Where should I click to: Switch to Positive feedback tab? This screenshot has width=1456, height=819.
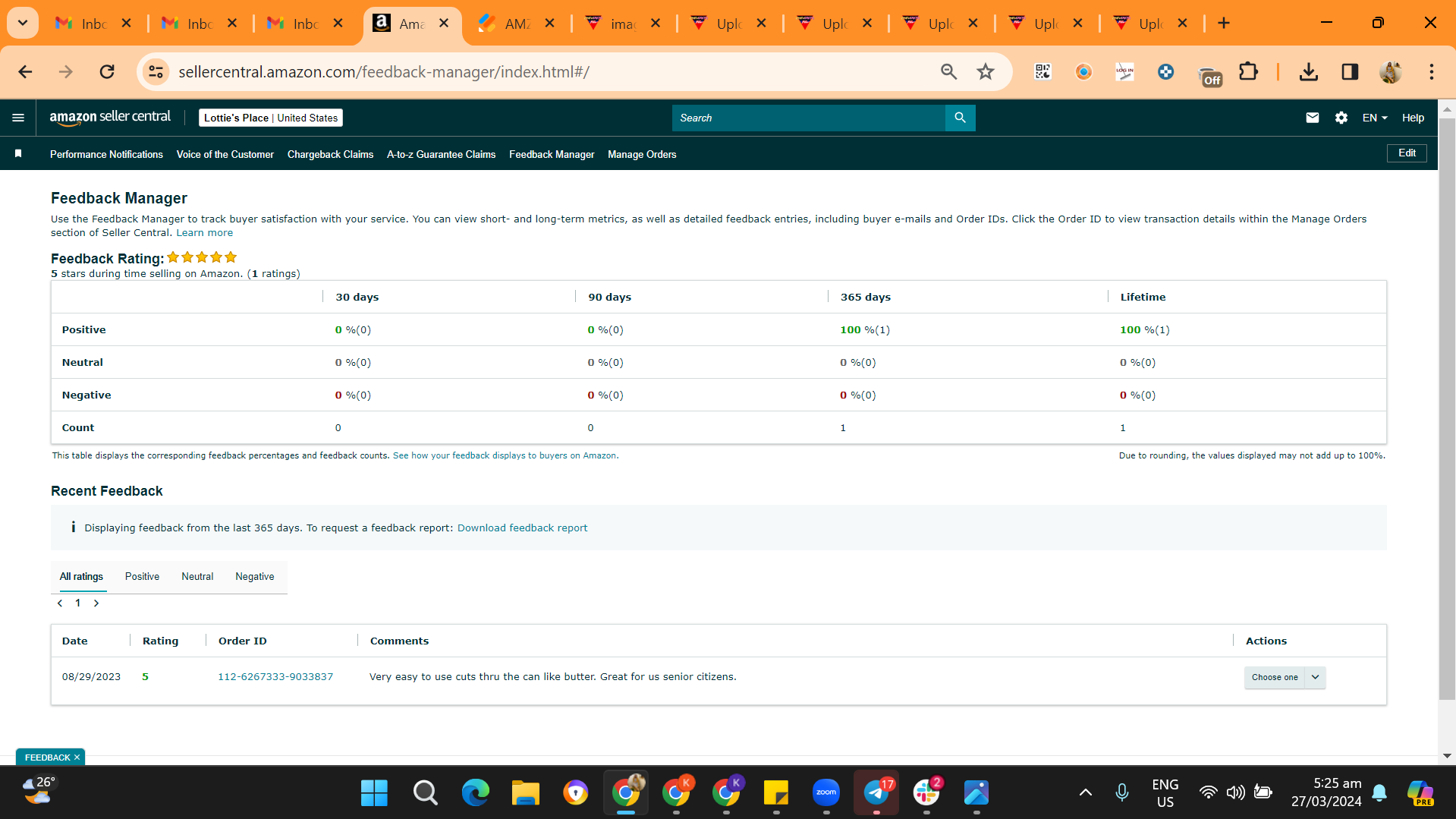pyautogui.click(x=142, y=577)
